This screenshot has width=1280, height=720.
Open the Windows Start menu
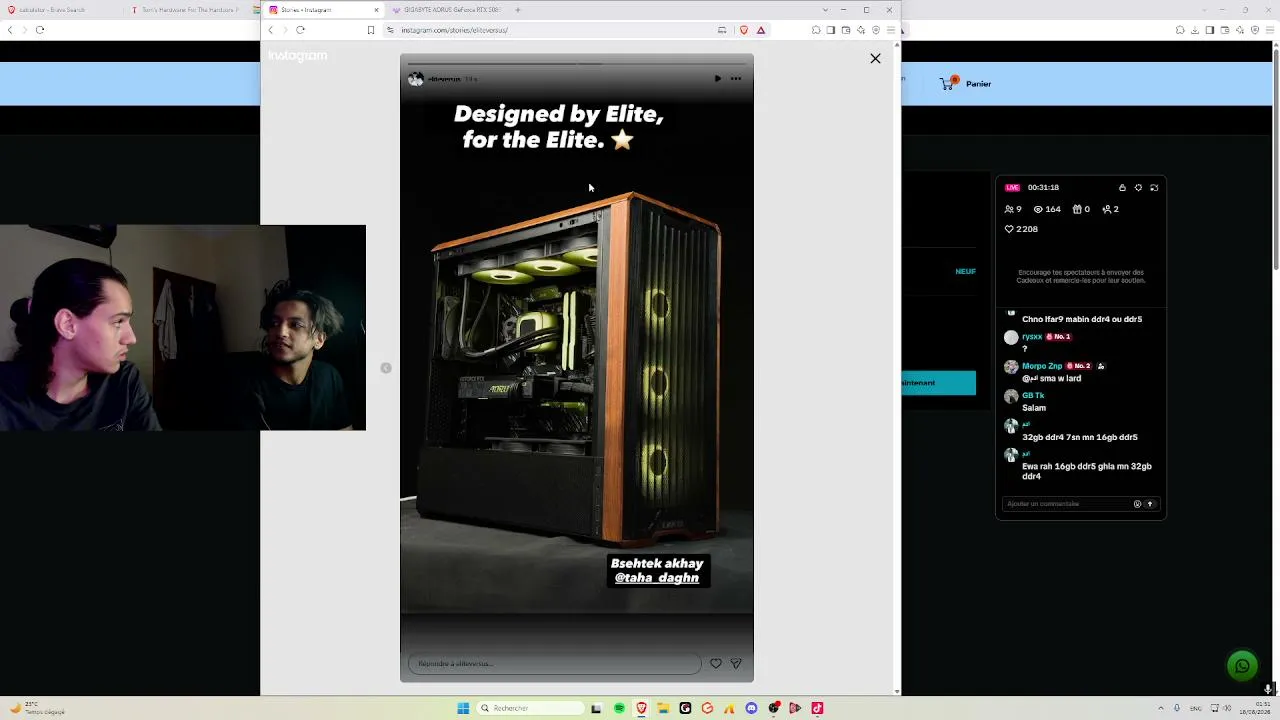[463, 708]
